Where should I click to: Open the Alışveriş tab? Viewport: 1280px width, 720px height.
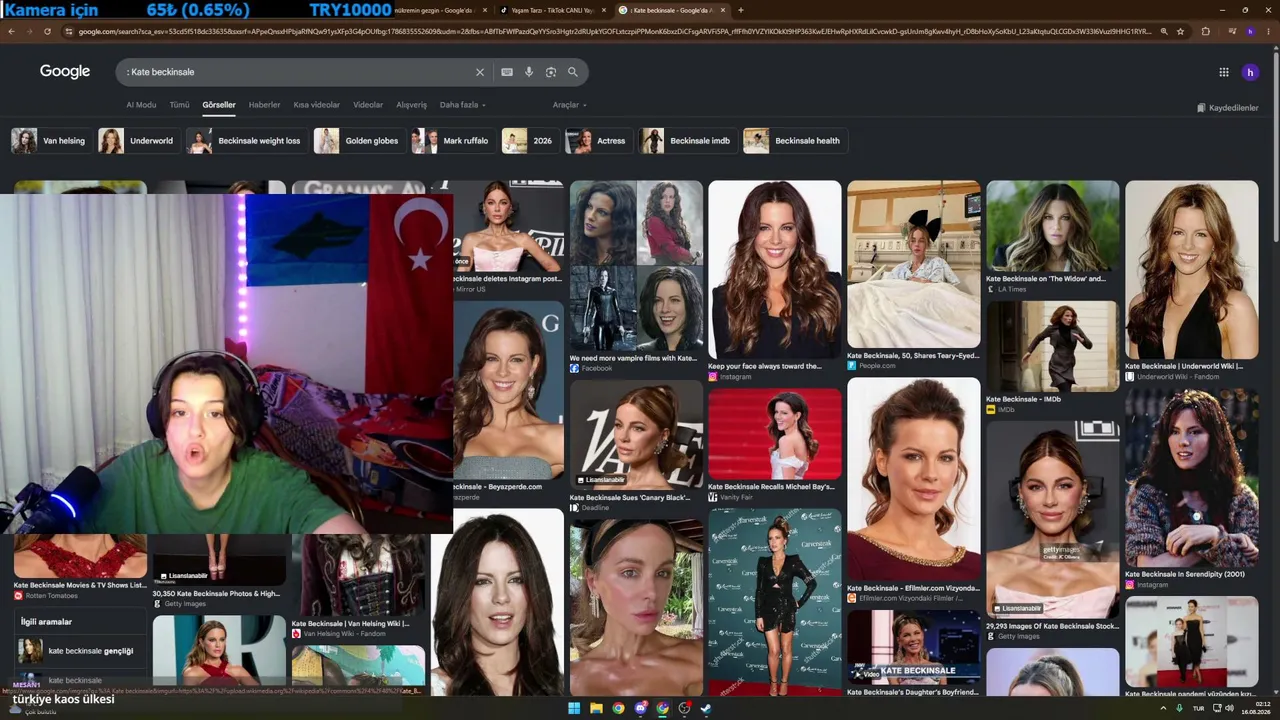point(411,105)
